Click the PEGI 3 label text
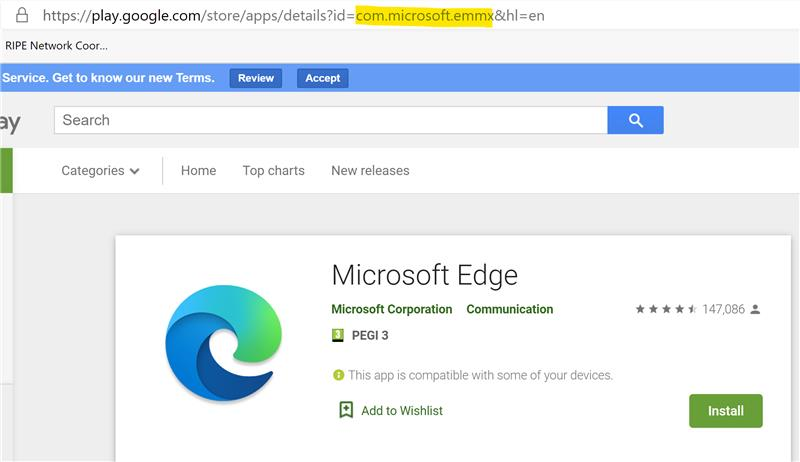Screen dimensions: 800x462 (370, 335)
